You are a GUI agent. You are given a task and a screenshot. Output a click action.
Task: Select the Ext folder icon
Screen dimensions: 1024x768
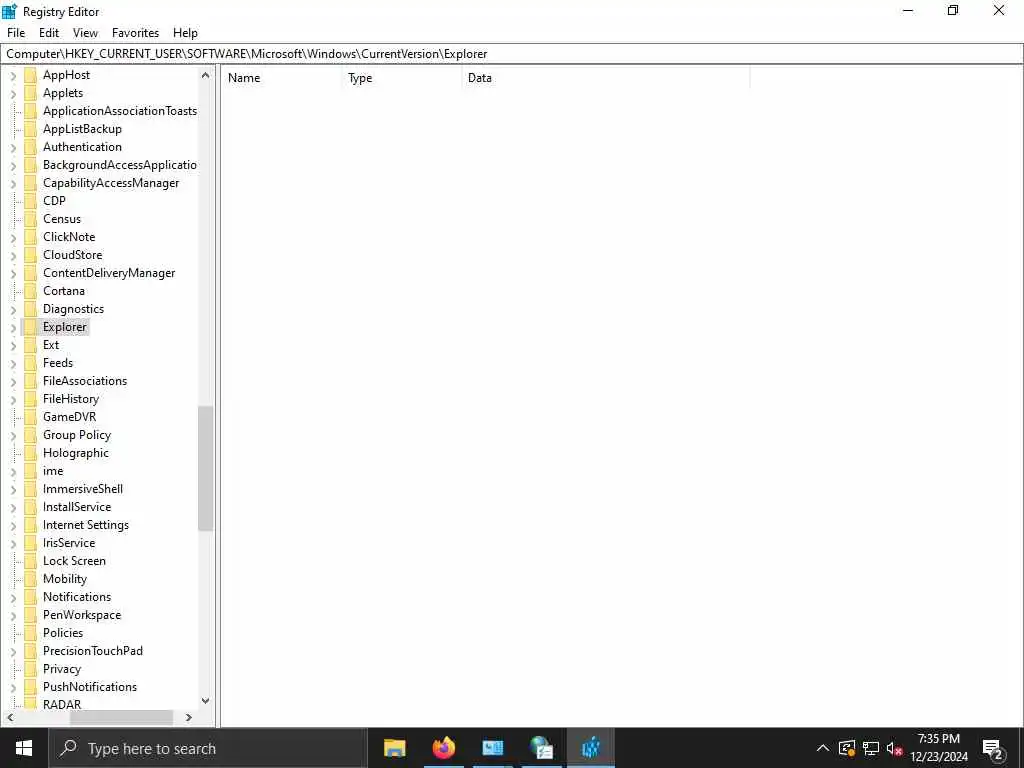coord(30,345)
